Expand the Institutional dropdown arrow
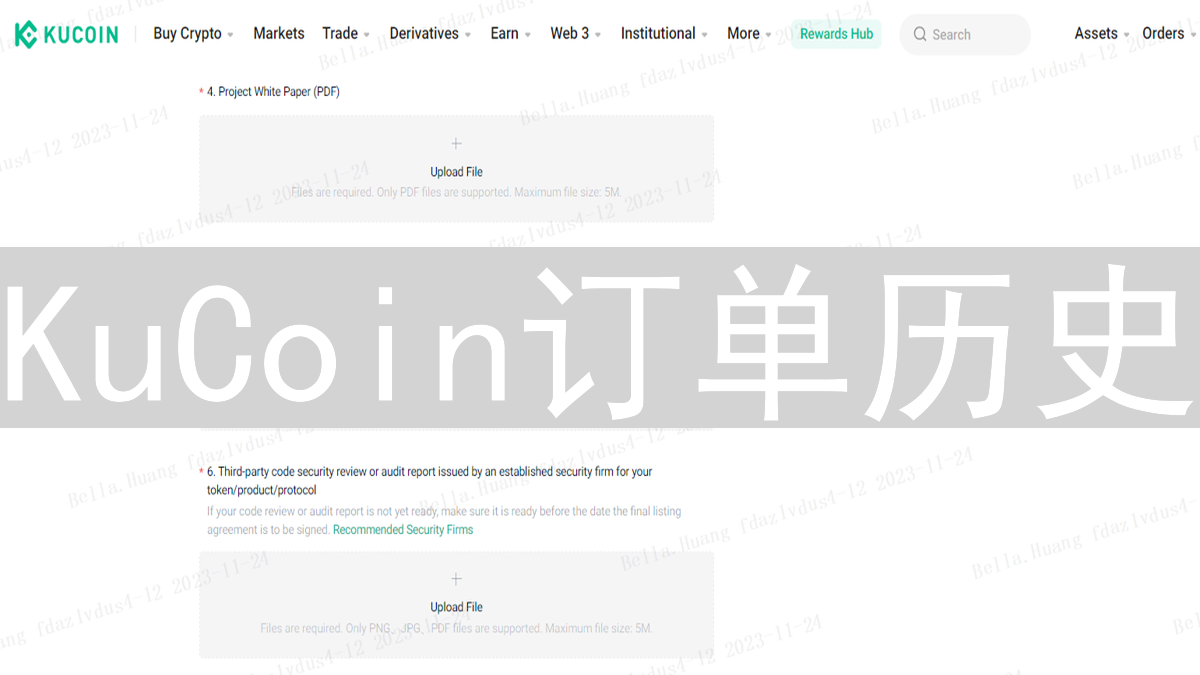The width and height of the screenshot is (1200, 675). click(705, 35)
